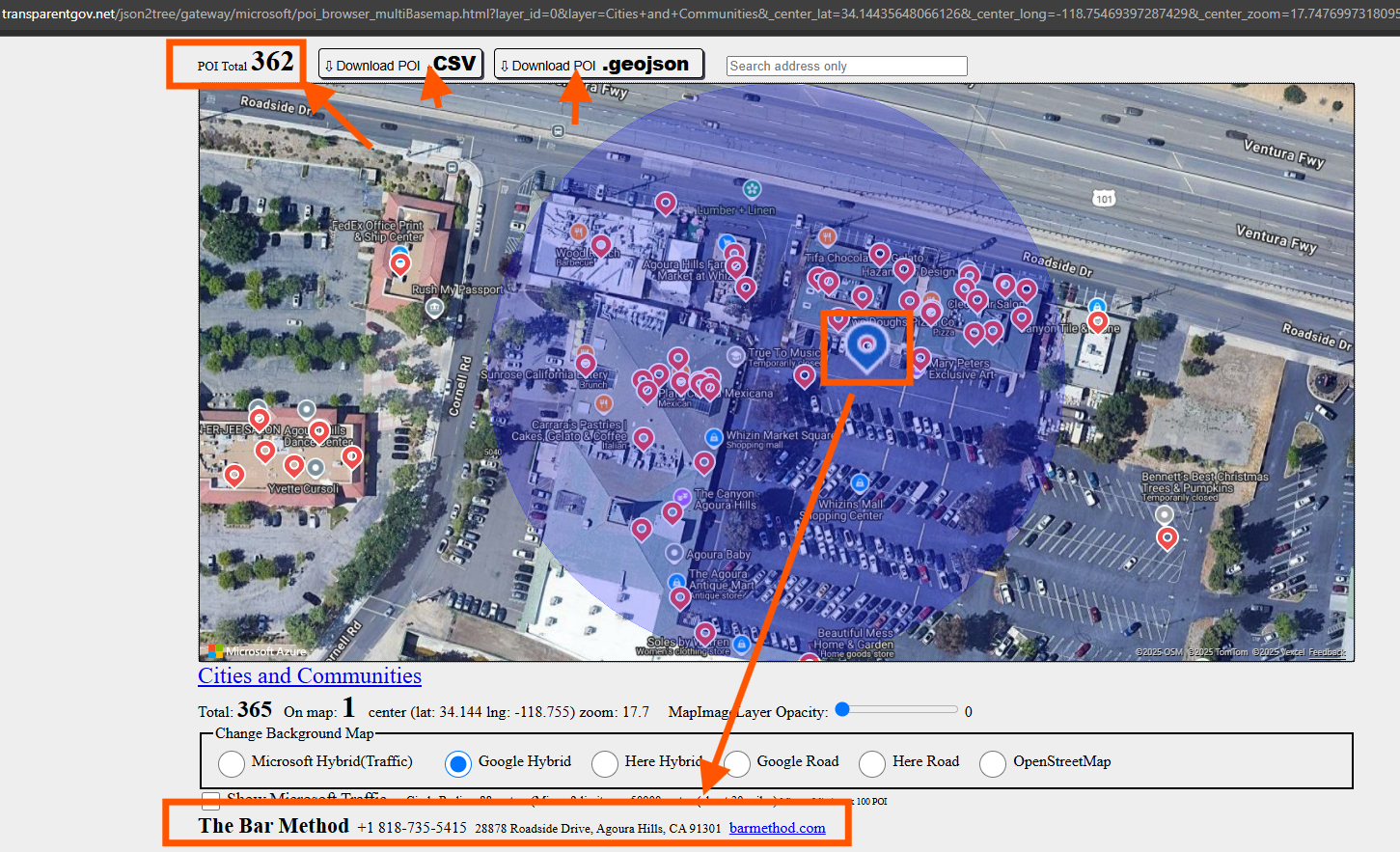
Task: Click the red pin at Canyon Tile & Stone
Action: [x=1097, y=322]
